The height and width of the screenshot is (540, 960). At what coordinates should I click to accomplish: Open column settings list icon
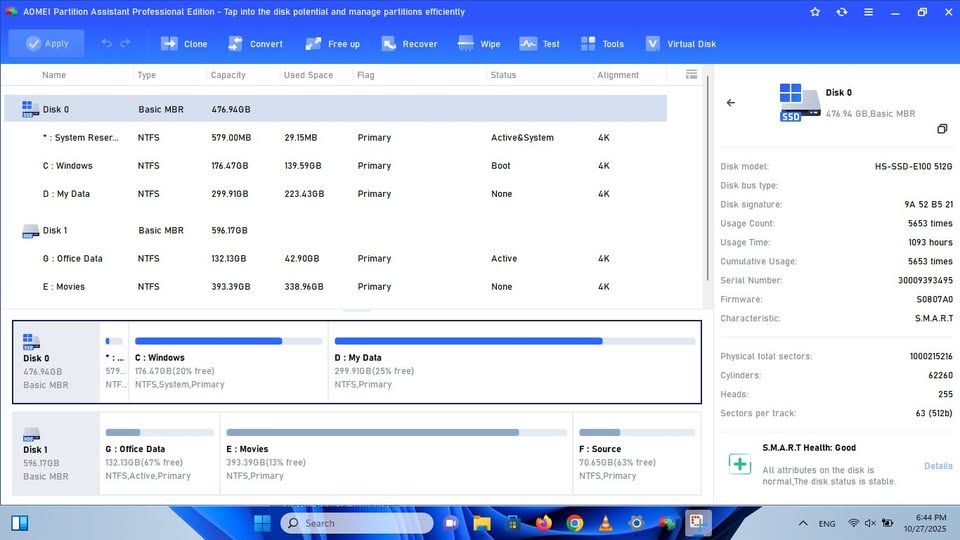[x=691, y=74]
